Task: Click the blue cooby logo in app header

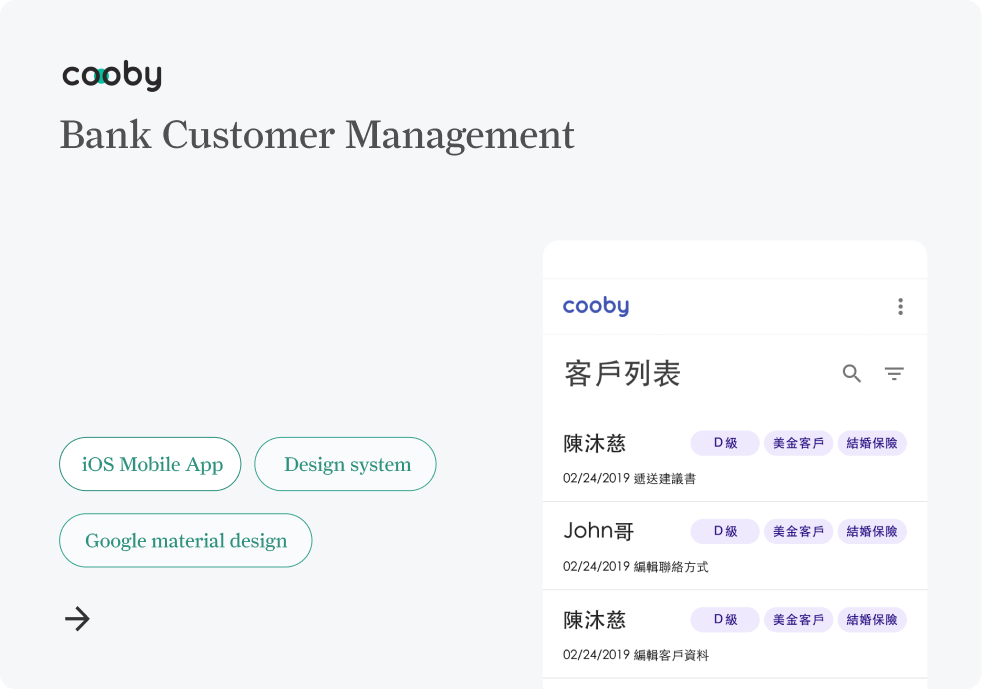Action: (596, 307)
